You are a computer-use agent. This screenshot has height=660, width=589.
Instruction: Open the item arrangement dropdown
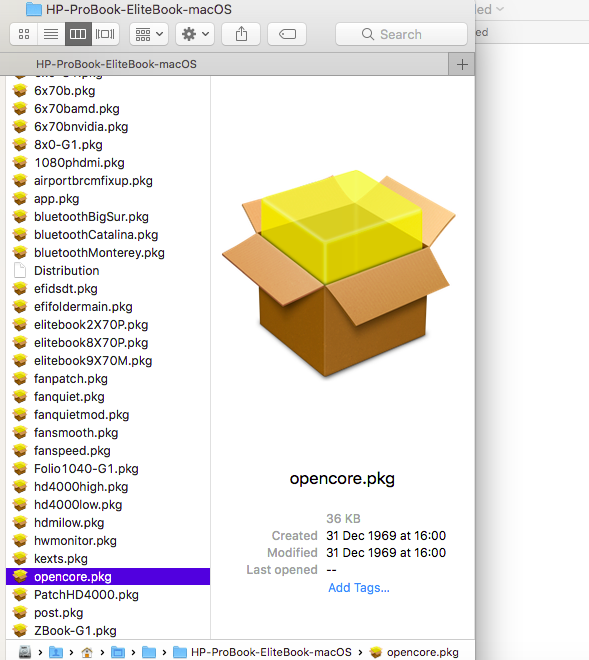149,34
